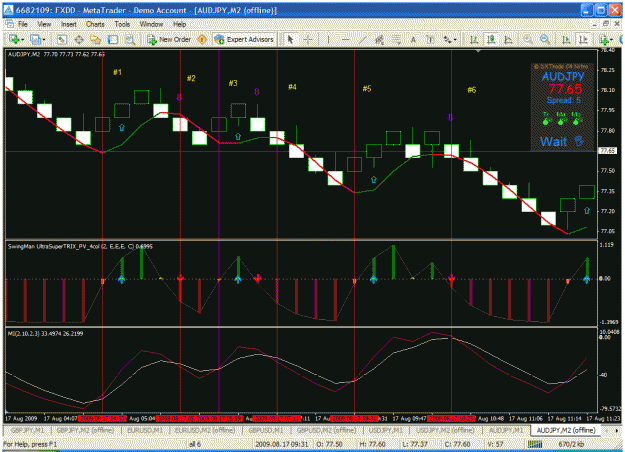This screenshot has width=625, height=452.
Task: Switch to AUDJPY,M1 chart tab
Action: click(506, 431)
